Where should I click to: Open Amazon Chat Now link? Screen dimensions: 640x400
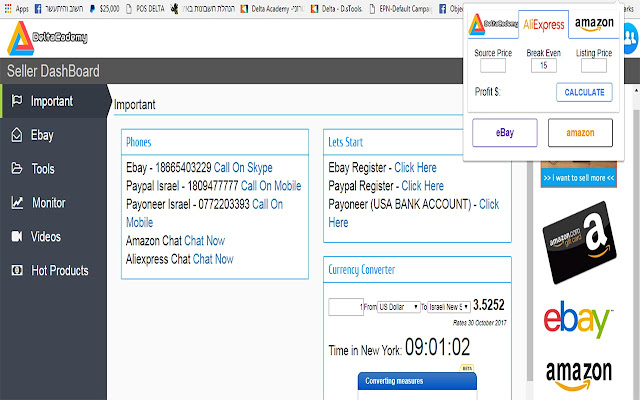[204, 241]
